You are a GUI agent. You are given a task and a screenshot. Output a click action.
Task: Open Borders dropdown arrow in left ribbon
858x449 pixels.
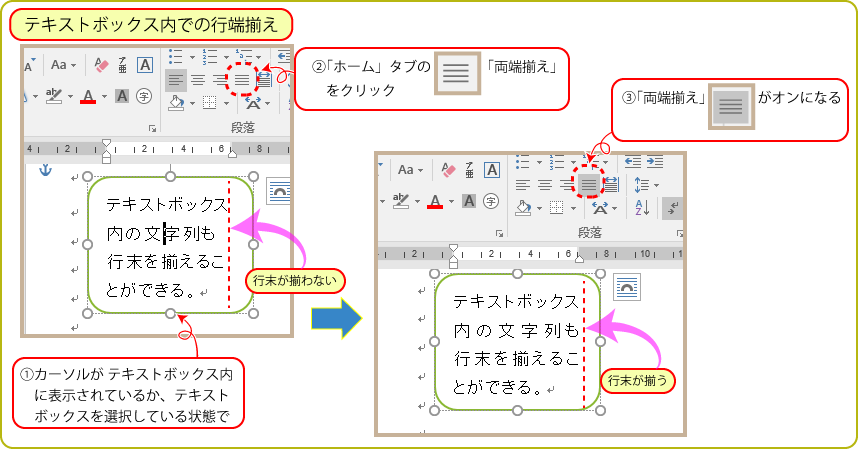tap(226, 103)
